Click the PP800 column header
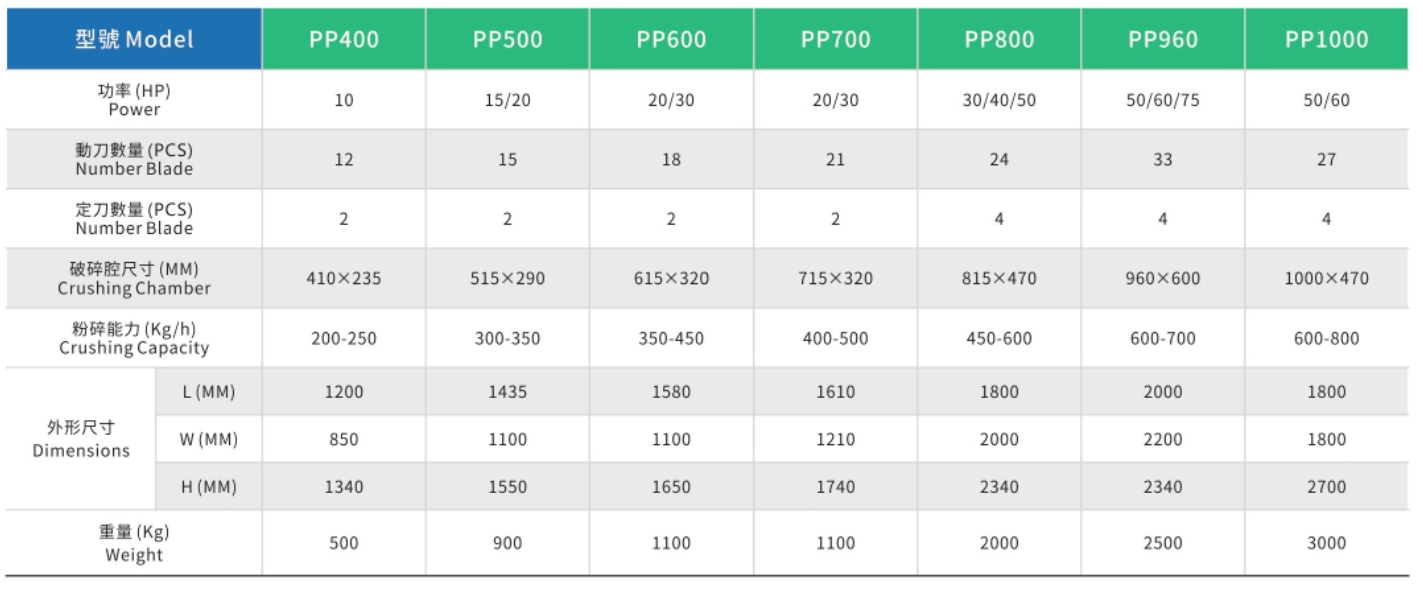 pos(999,40)
